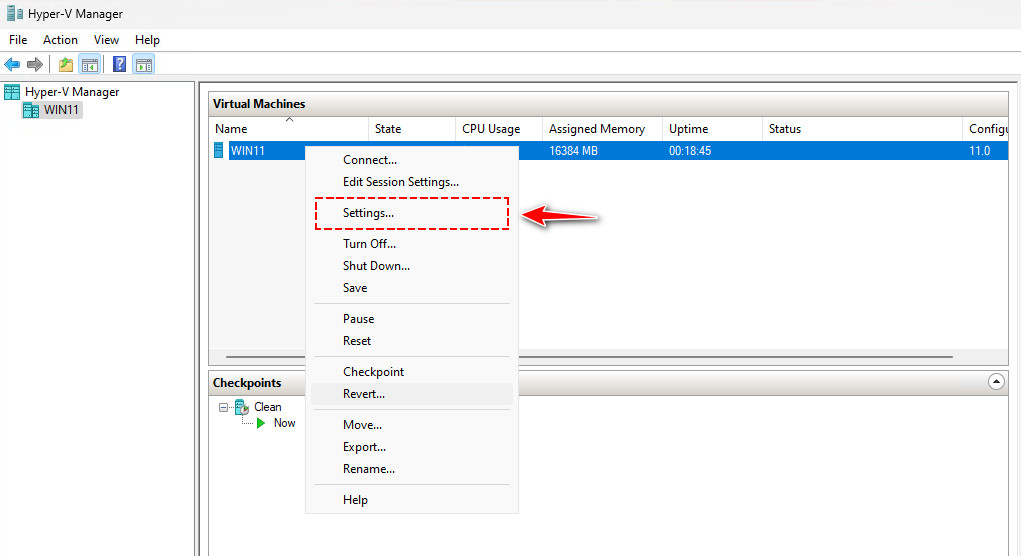This screenshot has height=556, width=1021.
Task: Click the Forward arrow toolbar icon
Action: coord(35,64)
